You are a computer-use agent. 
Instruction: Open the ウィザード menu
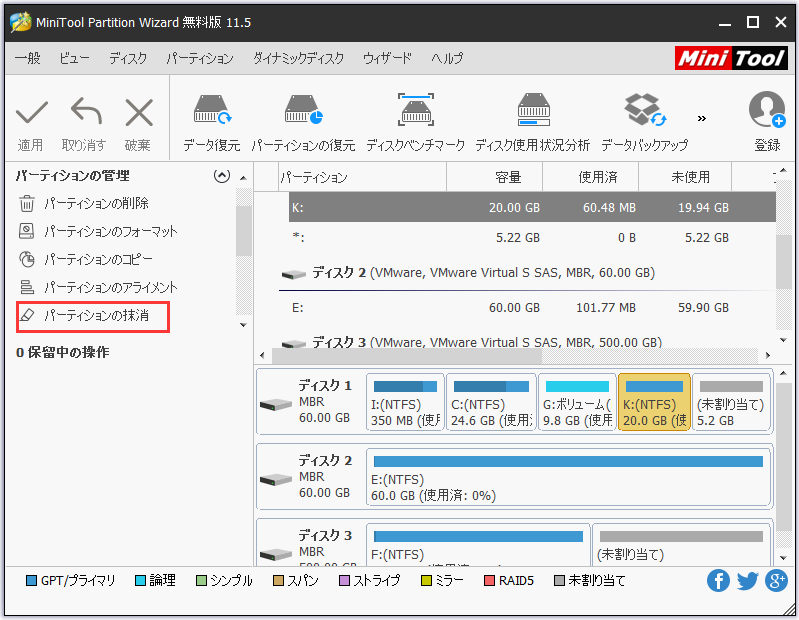coord(387,58)
